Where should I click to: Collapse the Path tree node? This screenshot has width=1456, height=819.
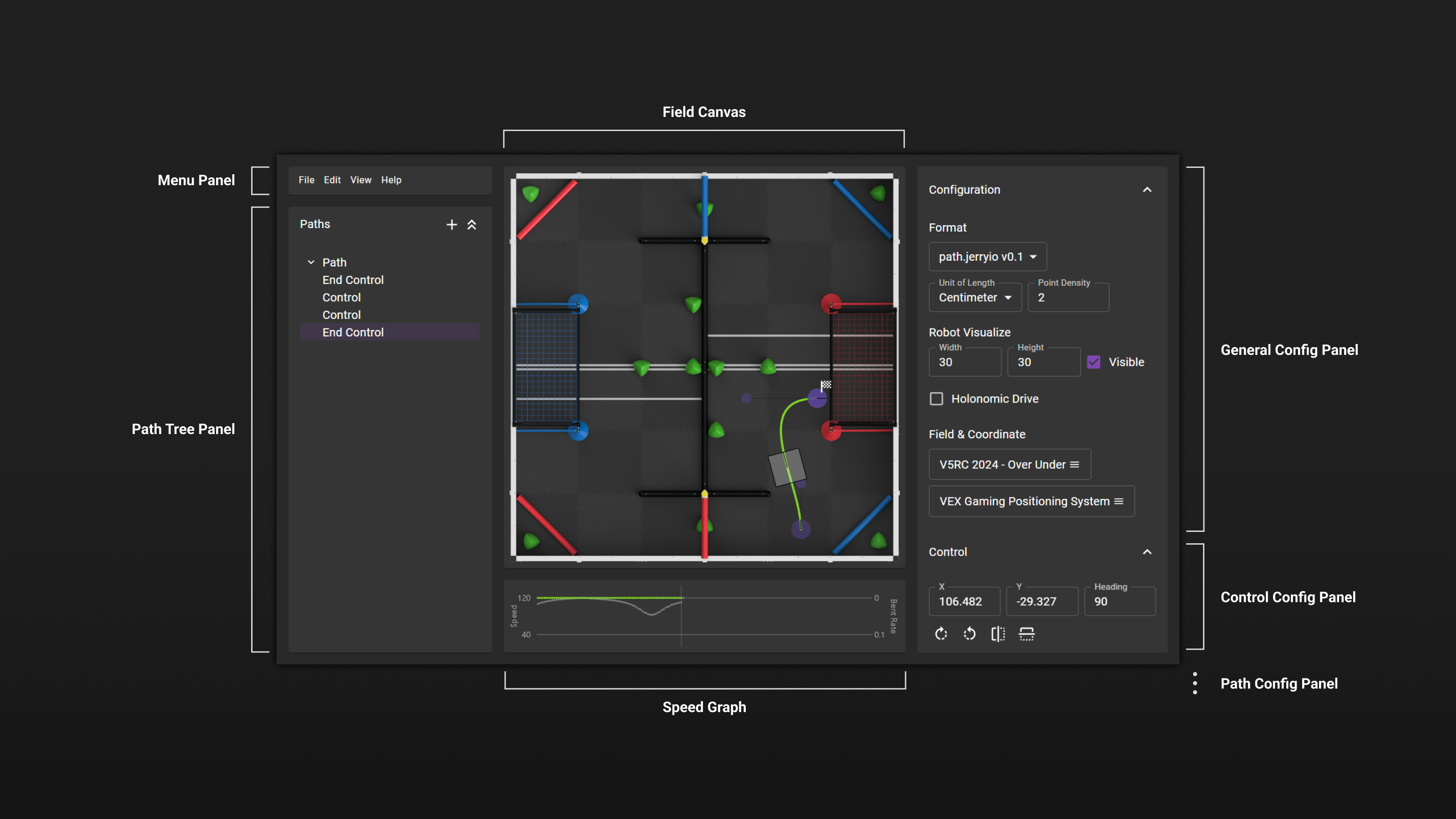[311, 262]
